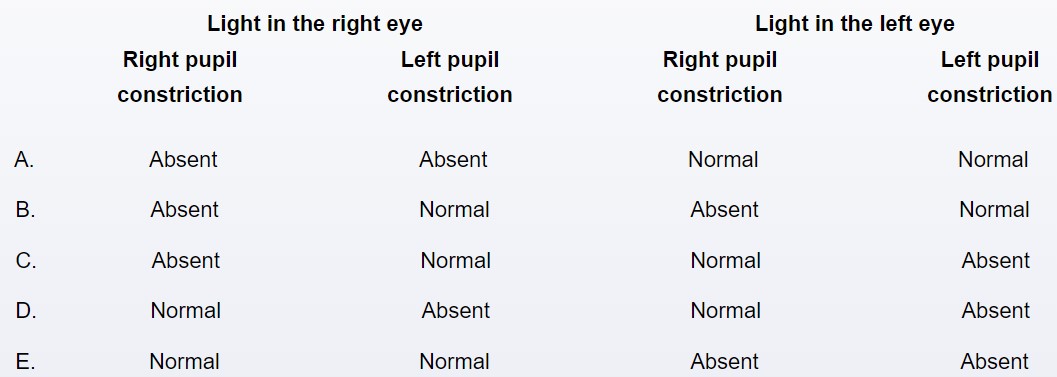Select answer option D label
1057x377 pixels.
[x=26, y=311]
